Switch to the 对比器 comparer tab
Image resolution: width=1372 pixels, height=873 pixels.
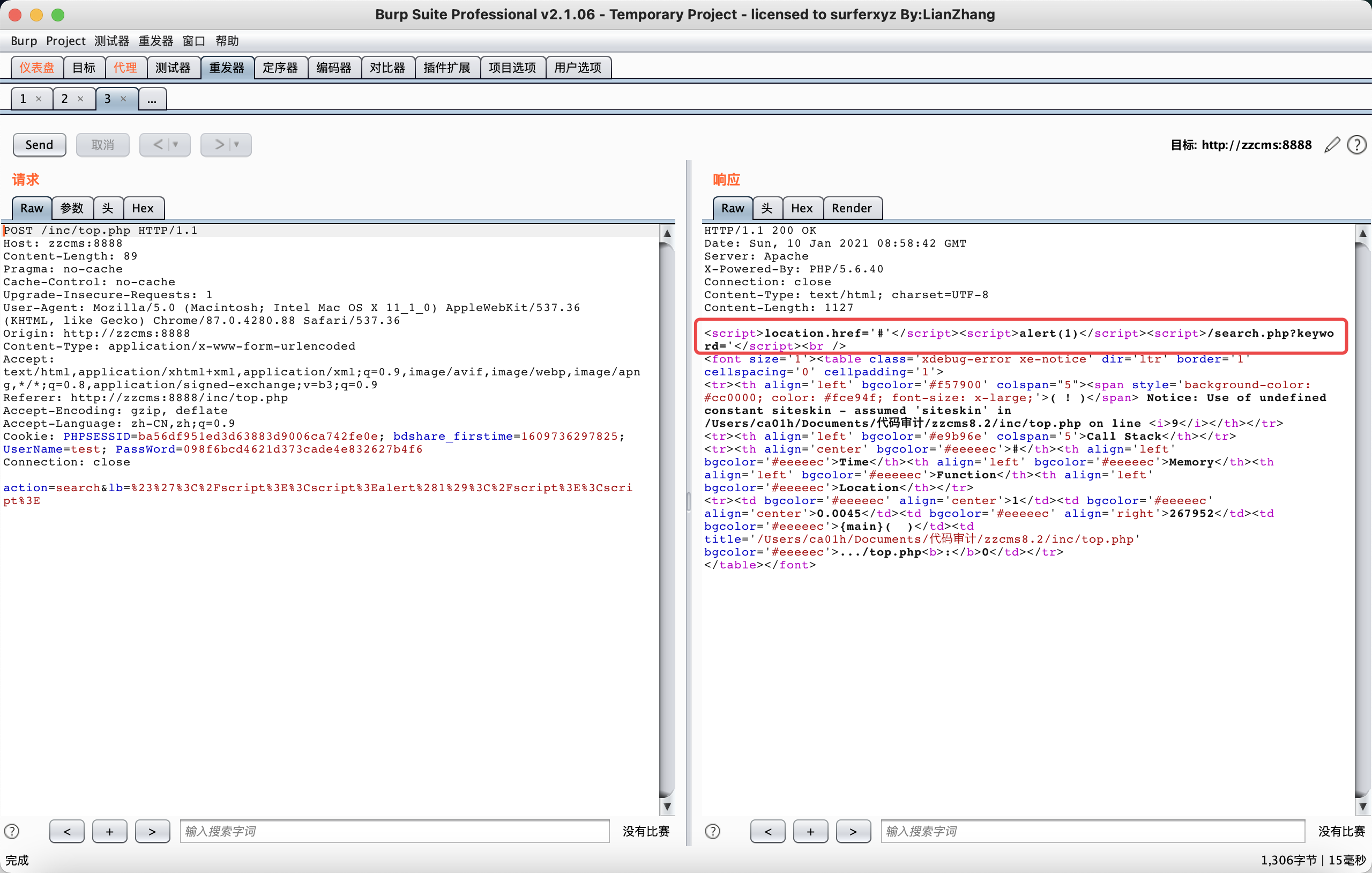pyautogui.click(x=387, y=68)
